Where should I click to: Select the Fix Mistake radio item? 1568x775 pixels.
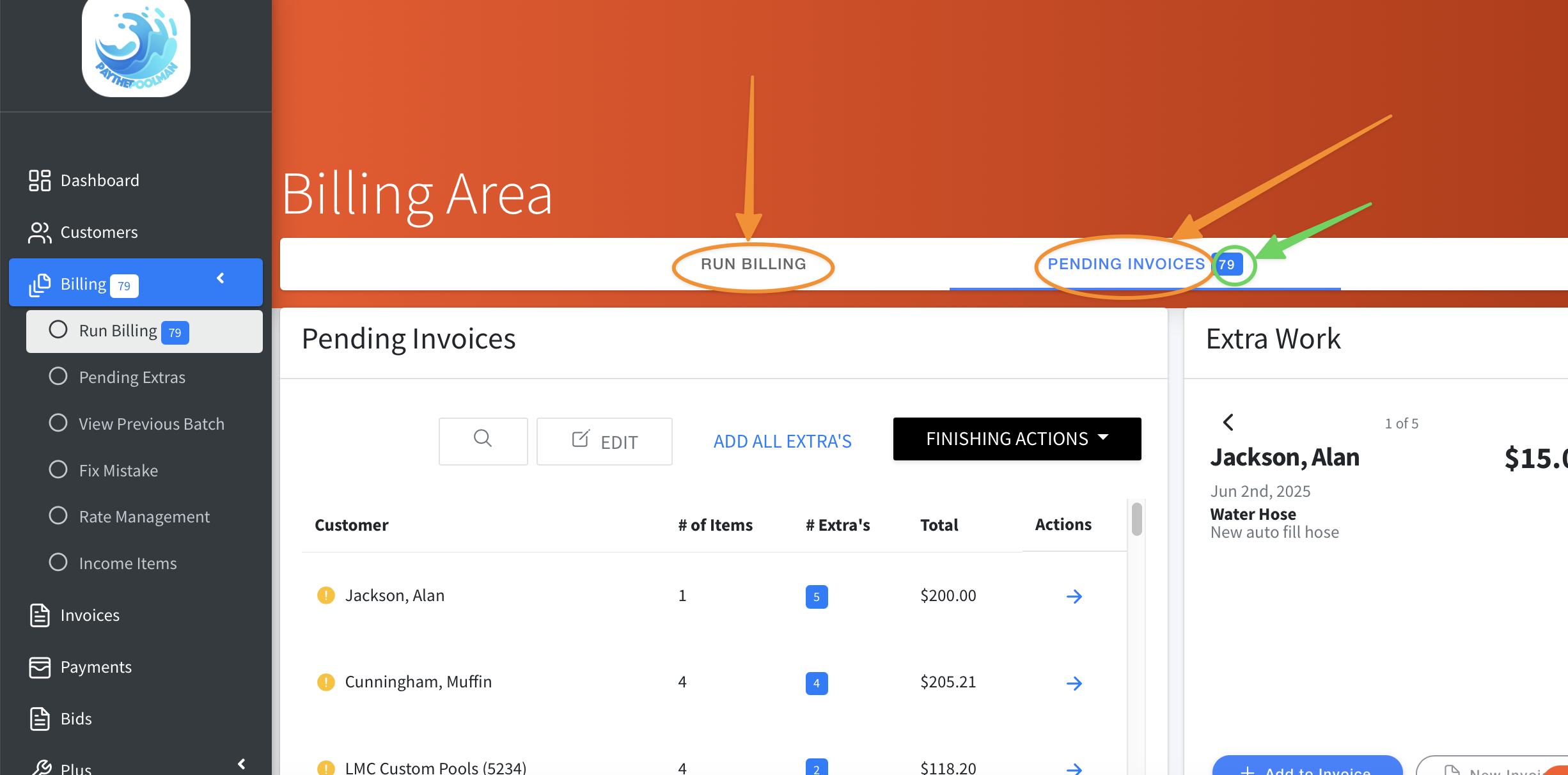(x=58, y=470)
